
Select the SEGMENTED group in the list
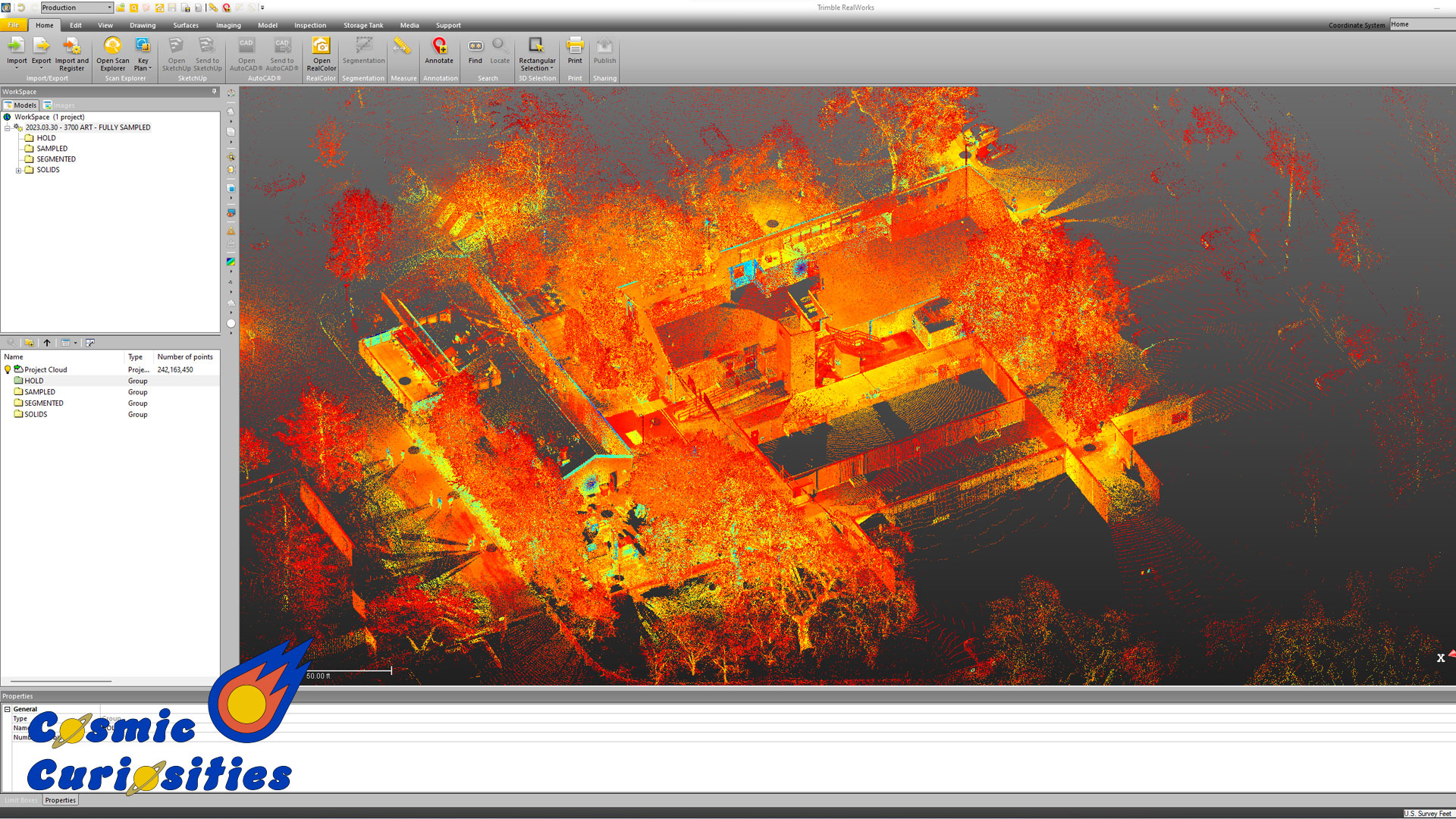tap(43, 403)
